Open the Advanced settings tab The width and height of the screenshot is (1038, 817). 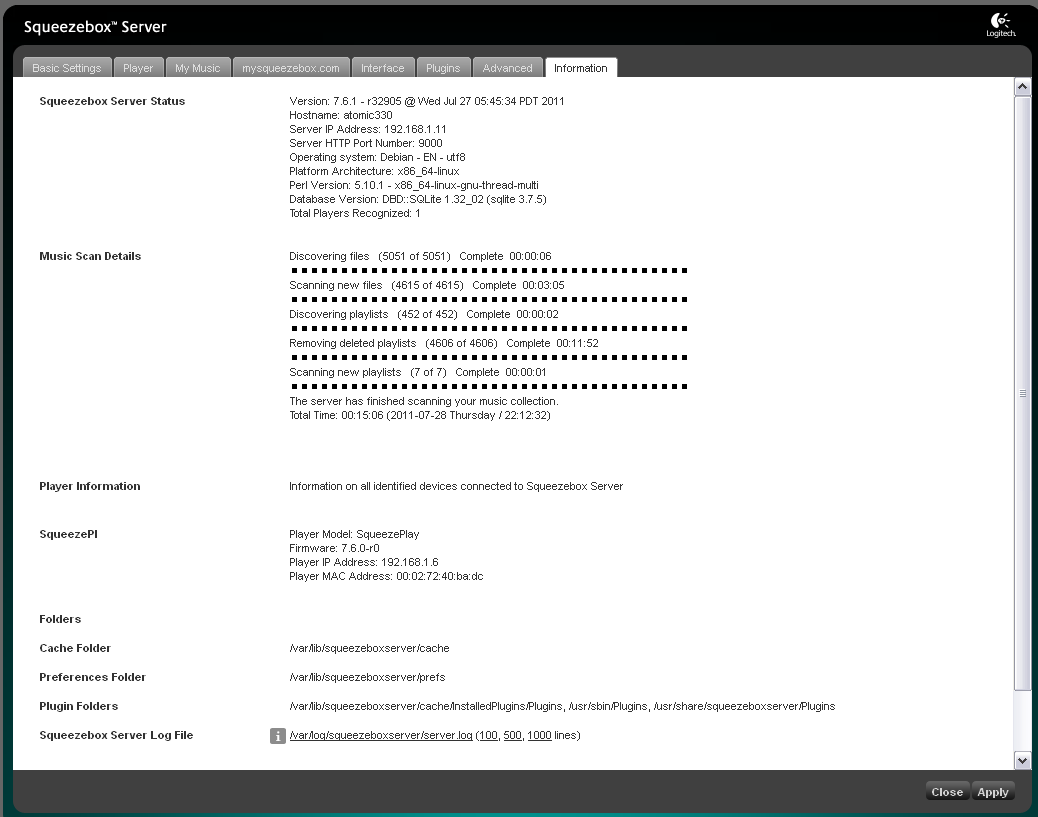507,68
